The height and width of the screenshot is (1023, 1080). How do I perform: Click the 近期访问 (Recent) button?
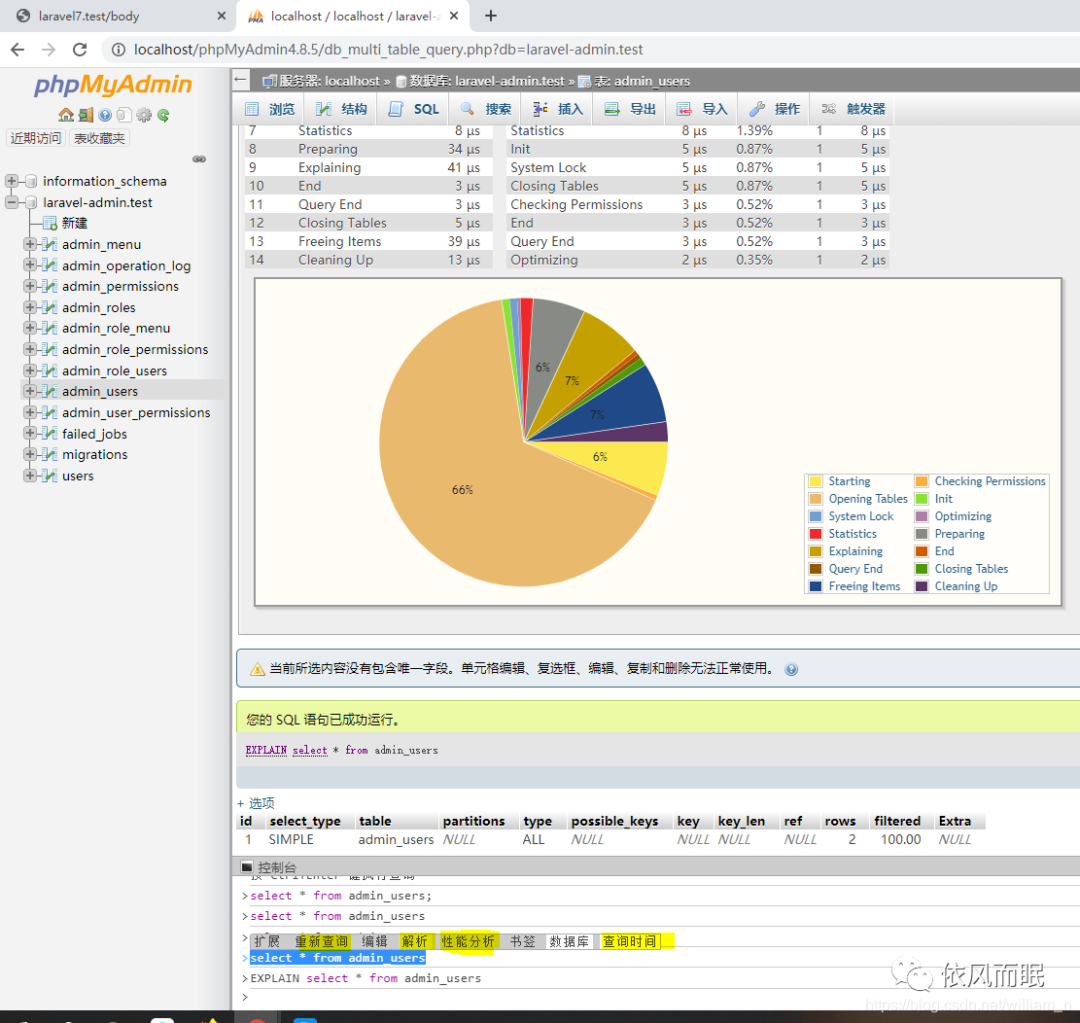click(36, 138)
